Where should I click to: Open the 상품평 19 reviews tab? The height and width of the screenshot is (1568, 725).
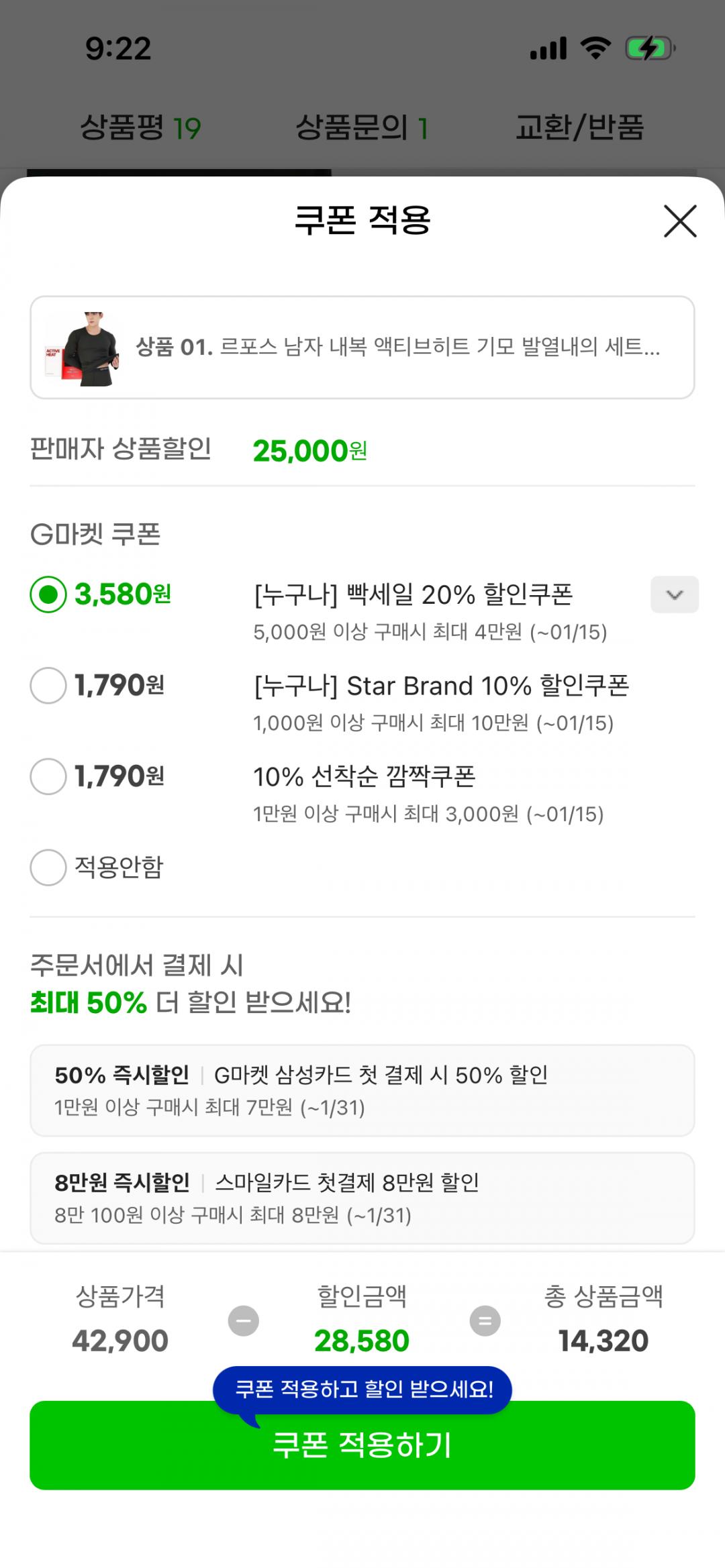tap(140, 127)
